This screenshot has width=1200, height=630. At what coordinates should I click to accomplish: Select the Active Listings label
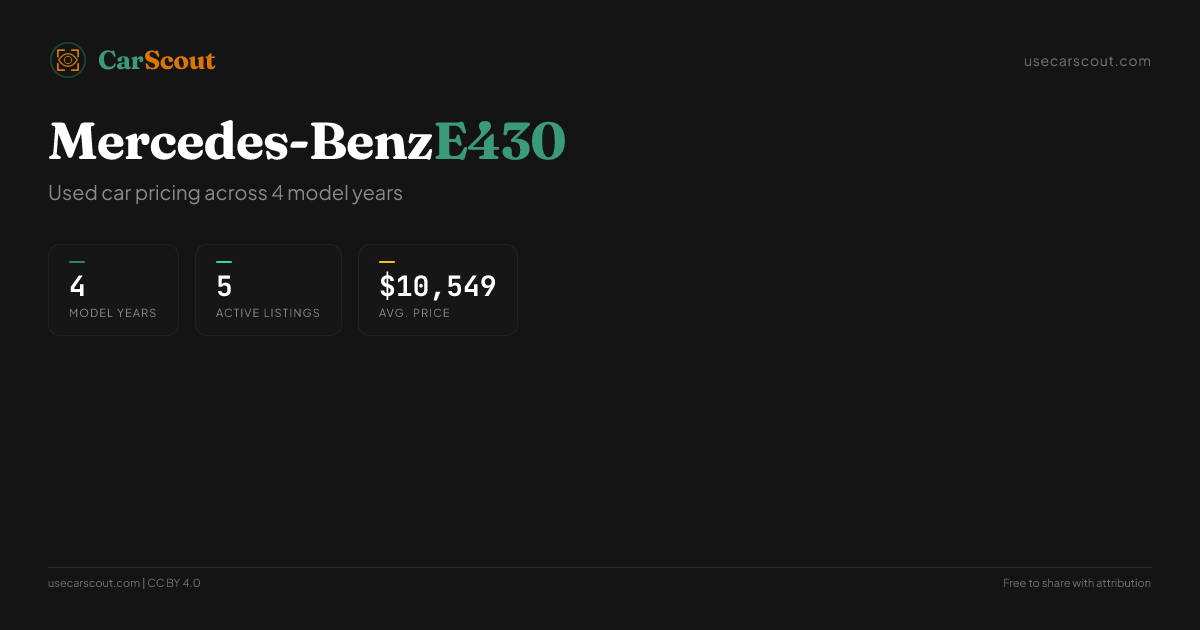[268, 313]
